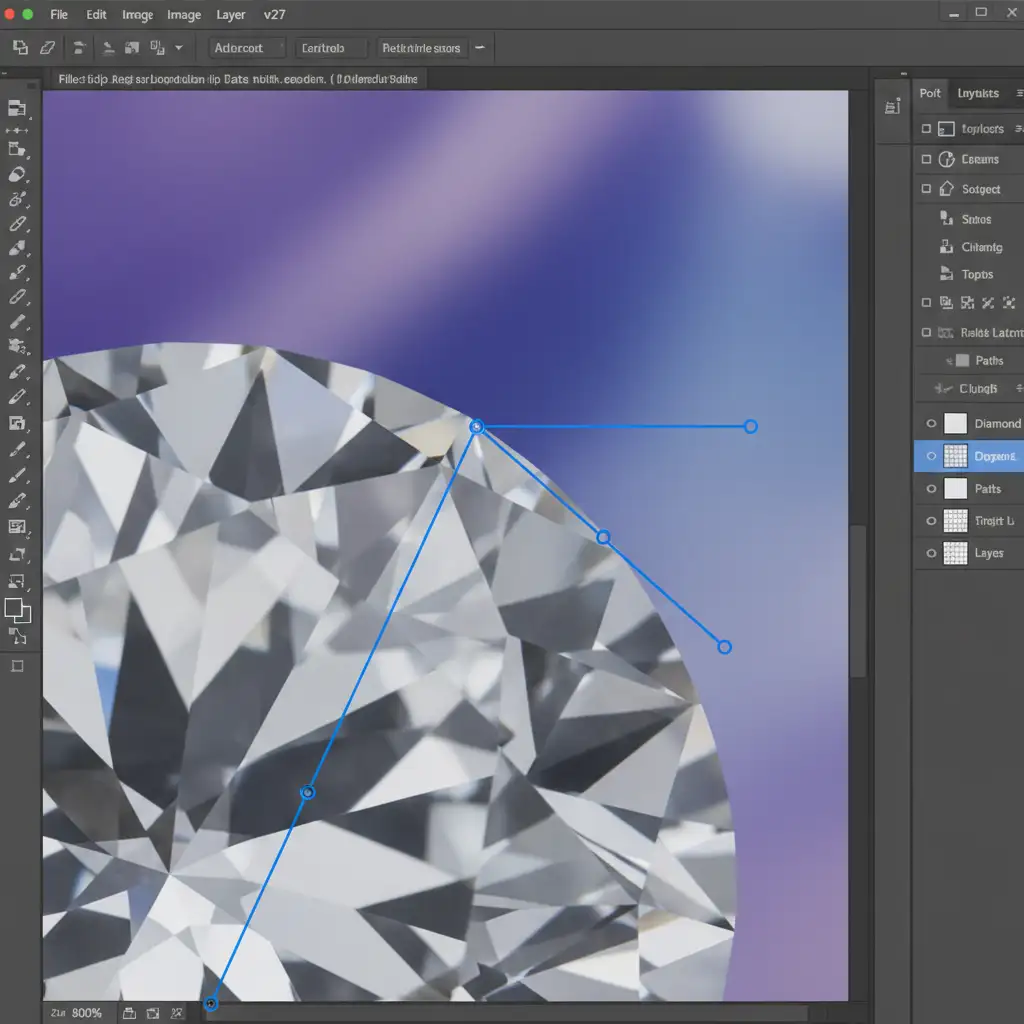Open the Adercort dropdown in the options bar
This screenshot has height=1024, width=1024.
point(247,48)
